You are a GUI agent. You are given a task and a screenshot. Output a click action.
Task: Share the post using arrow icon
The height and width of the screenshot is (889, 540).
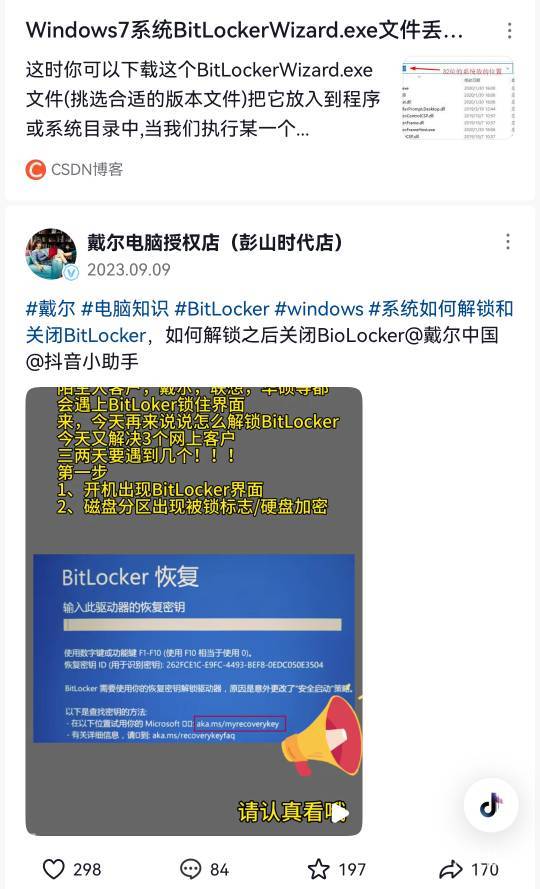tap(451, 869)
